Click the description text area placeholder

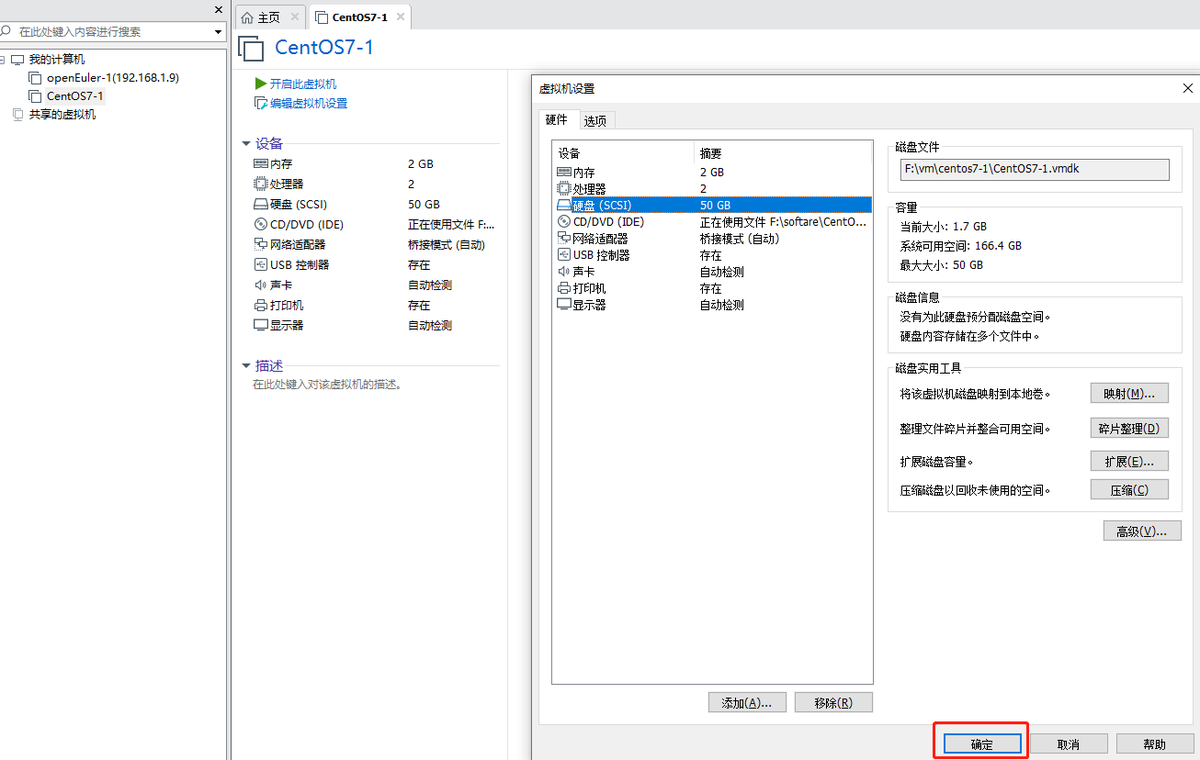pos(327,384)
